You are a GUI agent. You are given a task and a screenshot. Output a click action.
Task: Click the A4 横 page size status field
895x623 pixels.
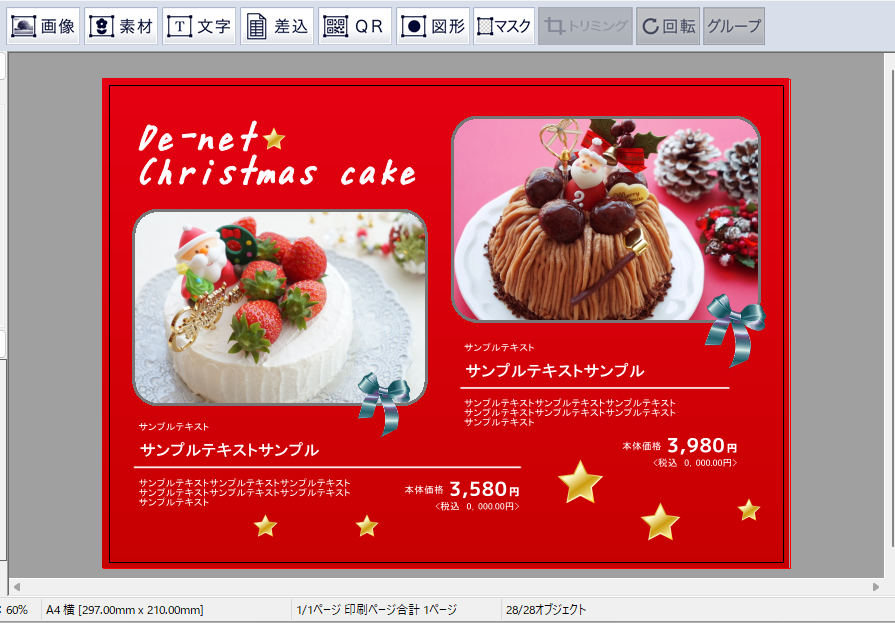[125, 610]
